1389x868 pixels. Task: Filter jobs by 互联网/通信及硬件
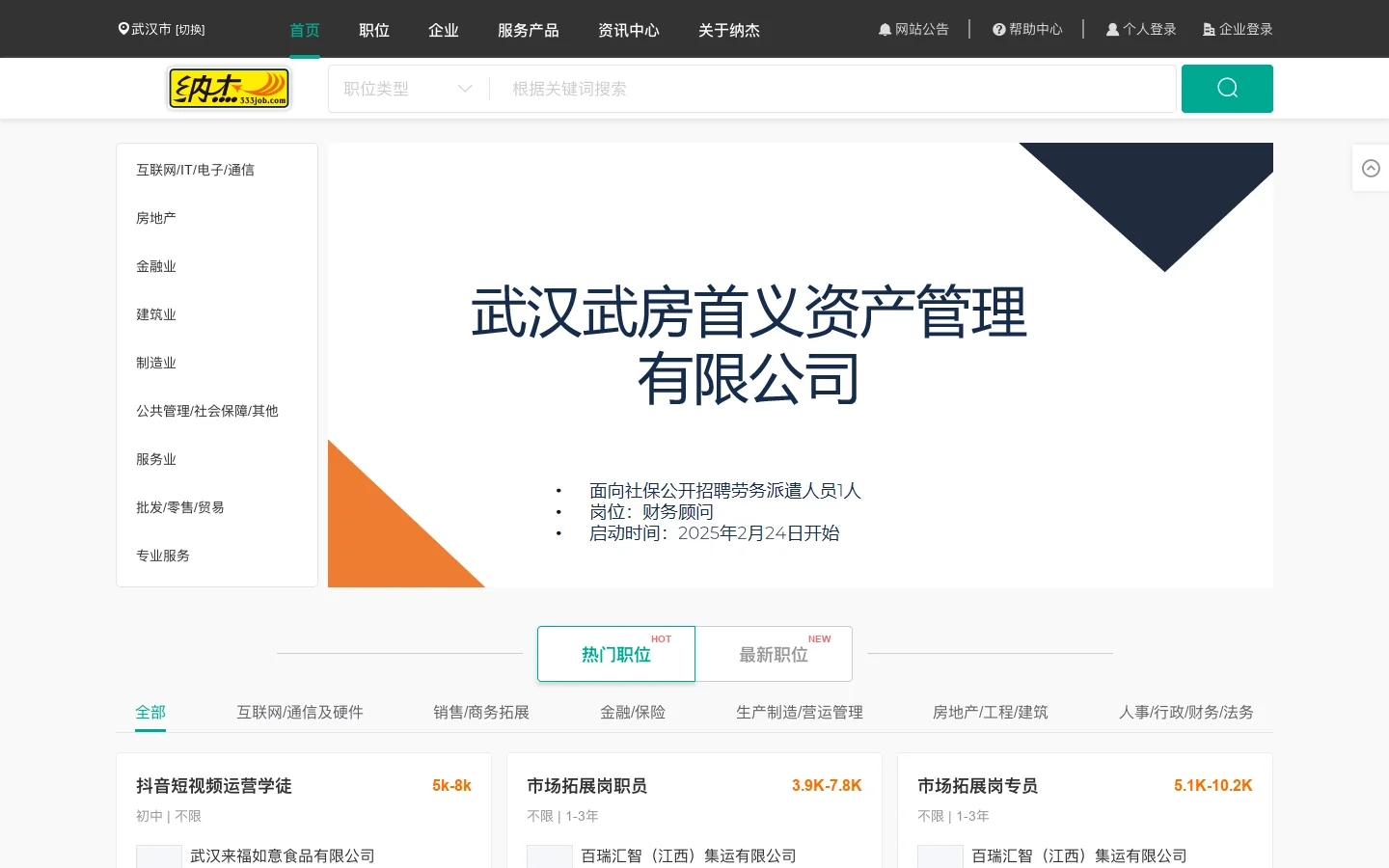pyautogui.click(x=300, y=713)
